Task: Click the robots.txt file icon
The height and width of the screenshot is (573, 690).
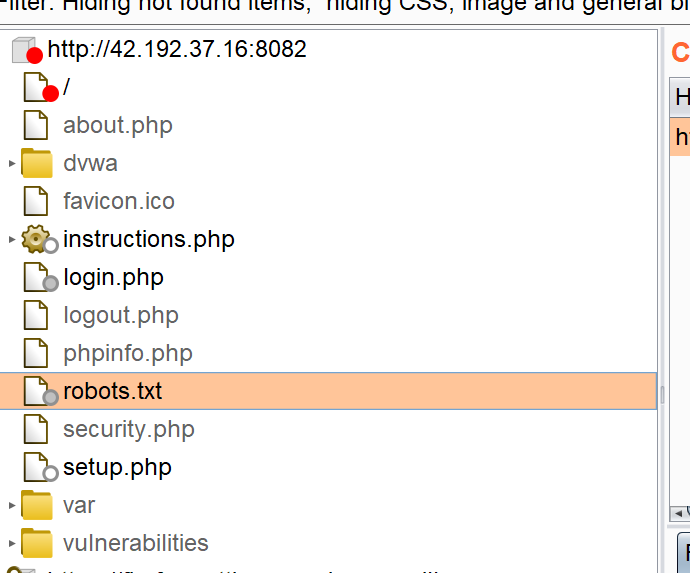Action: click(37, 391)
